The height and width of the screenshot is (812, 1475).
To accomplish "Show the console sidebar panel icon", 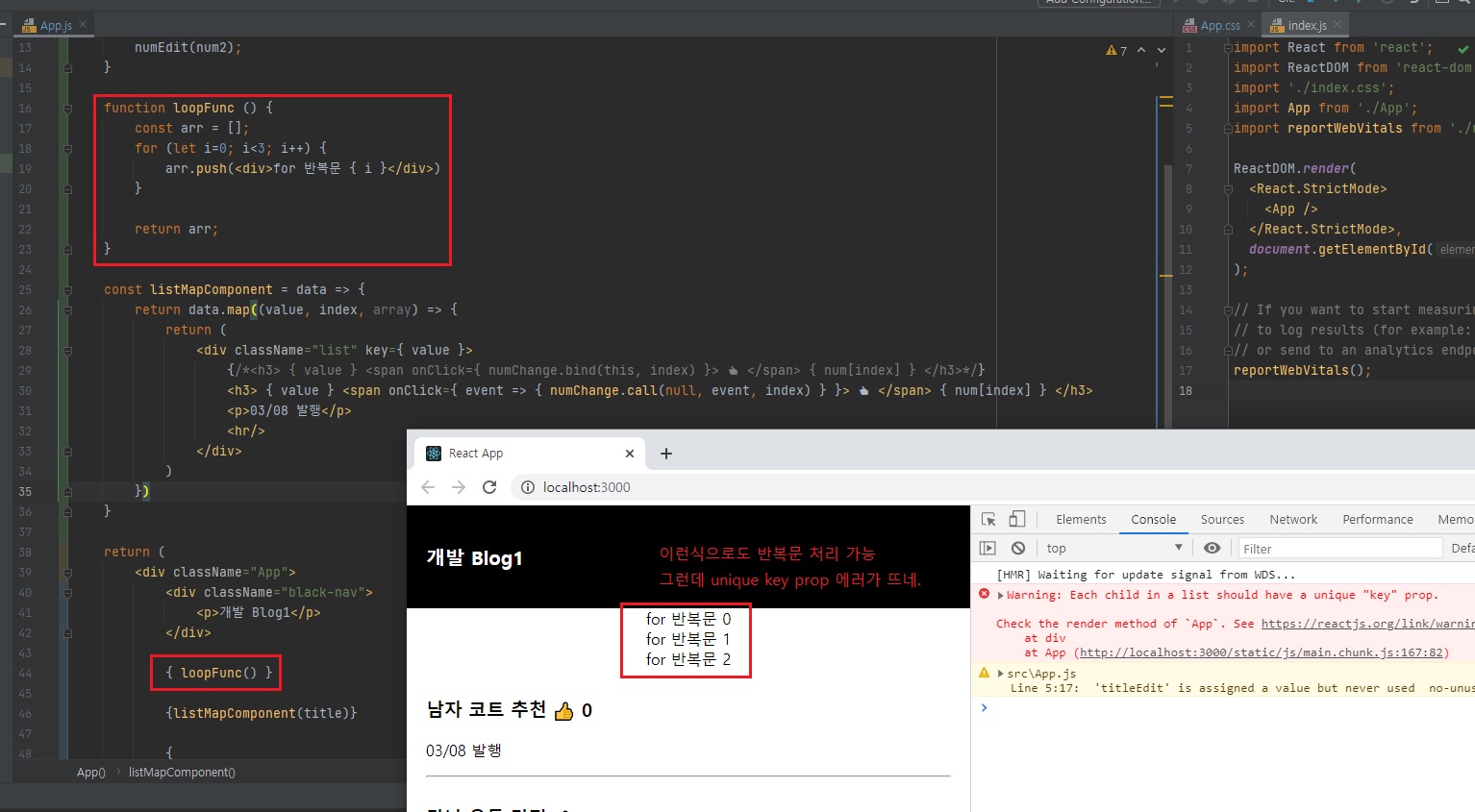I will (x=987, y=548).
